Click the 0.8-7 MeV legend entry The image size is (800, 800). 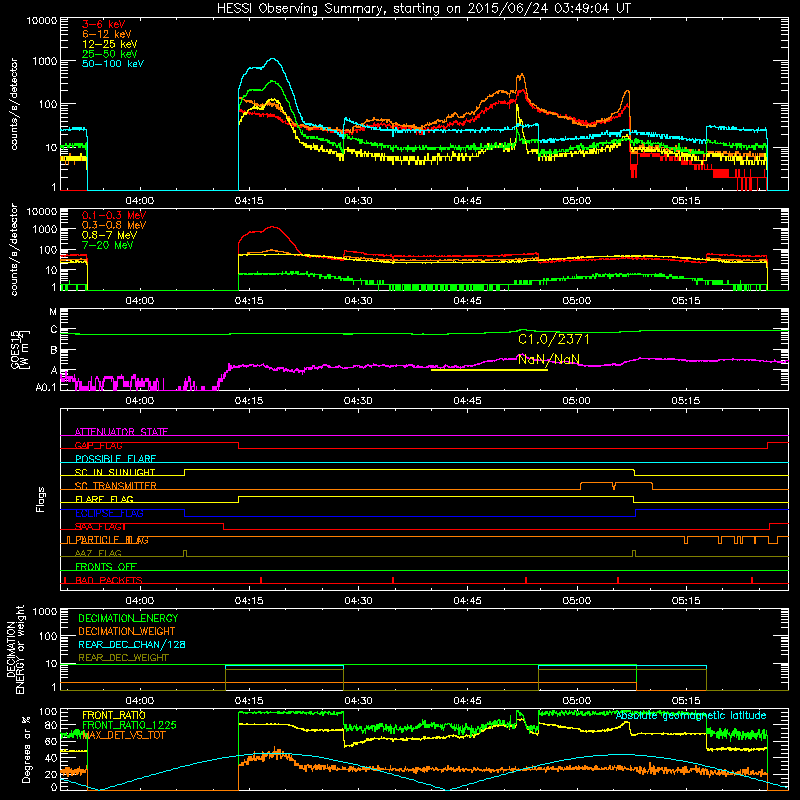tap(110, 235)
